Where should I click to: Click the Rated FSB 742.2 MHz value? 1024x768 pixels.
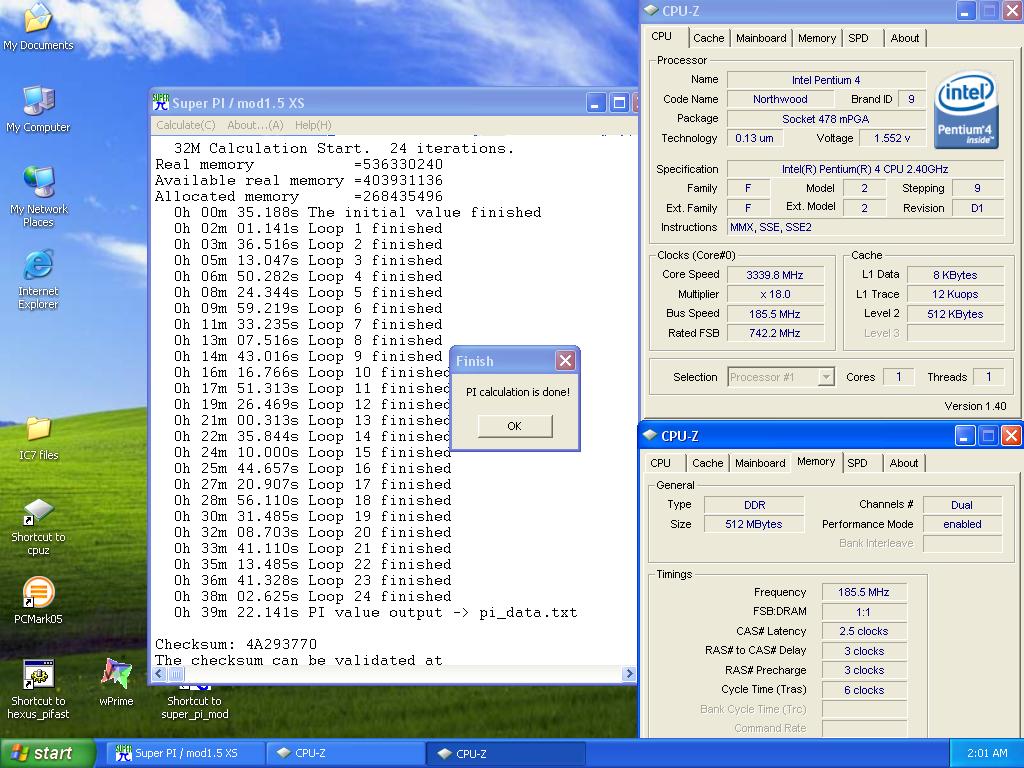coord(775,333)
